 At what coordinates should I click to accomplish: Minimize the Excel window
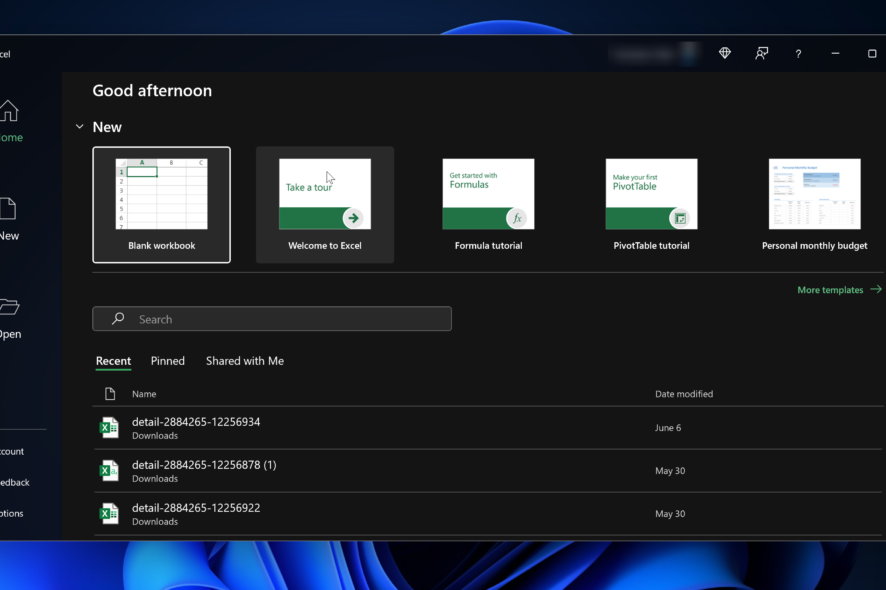tap(835, 53)
